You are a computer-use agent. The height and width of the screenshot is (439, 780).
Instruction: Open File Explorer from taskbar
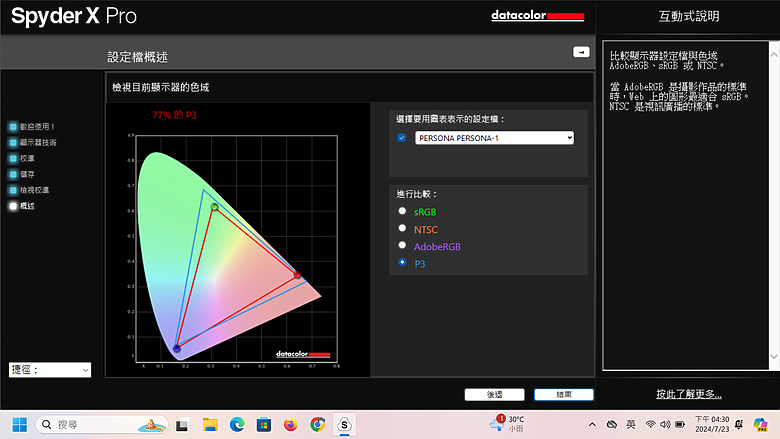(x=210, y=425)
